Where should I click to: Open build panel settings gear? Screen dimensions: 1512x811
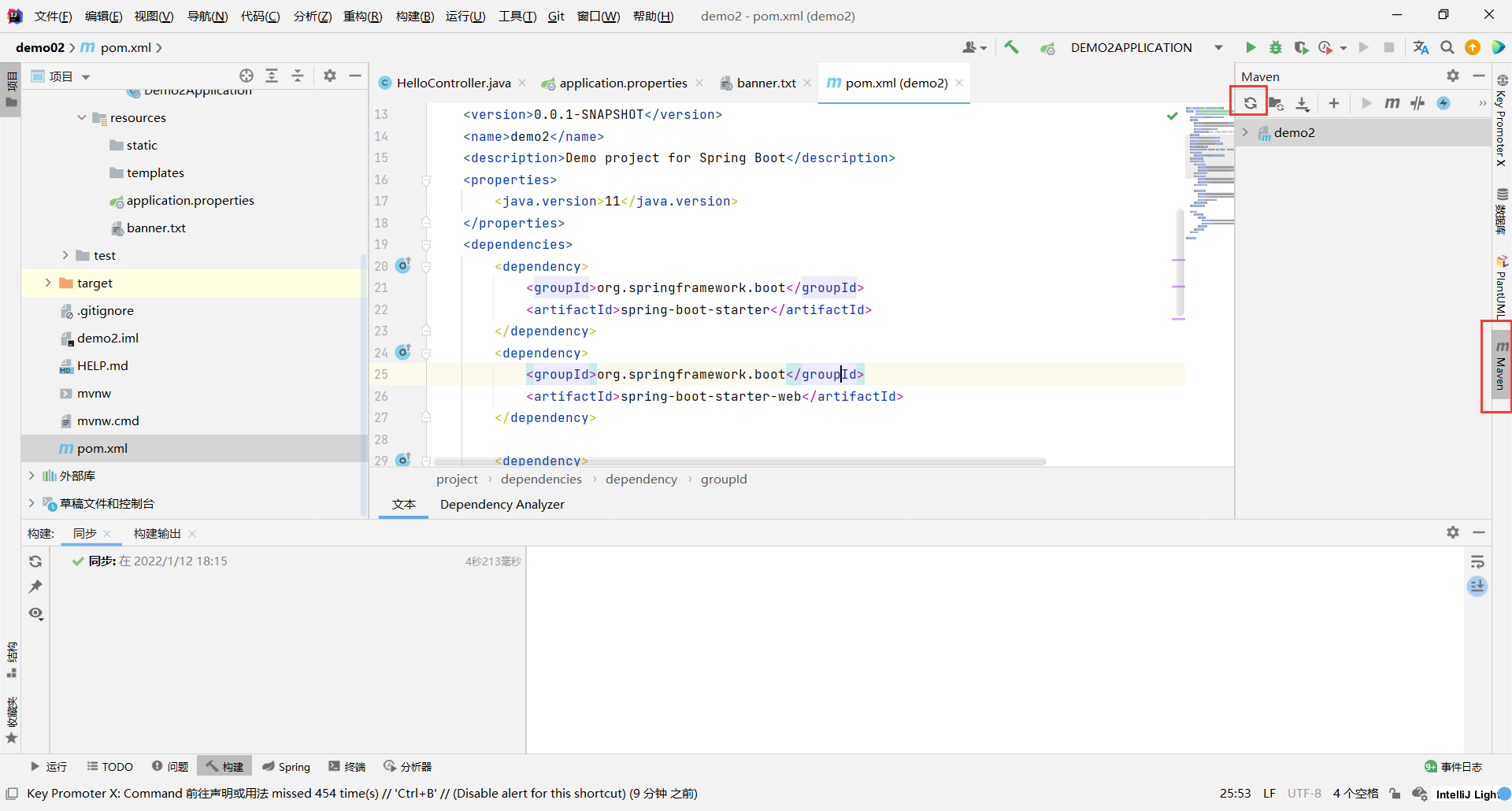[1453, 532]
